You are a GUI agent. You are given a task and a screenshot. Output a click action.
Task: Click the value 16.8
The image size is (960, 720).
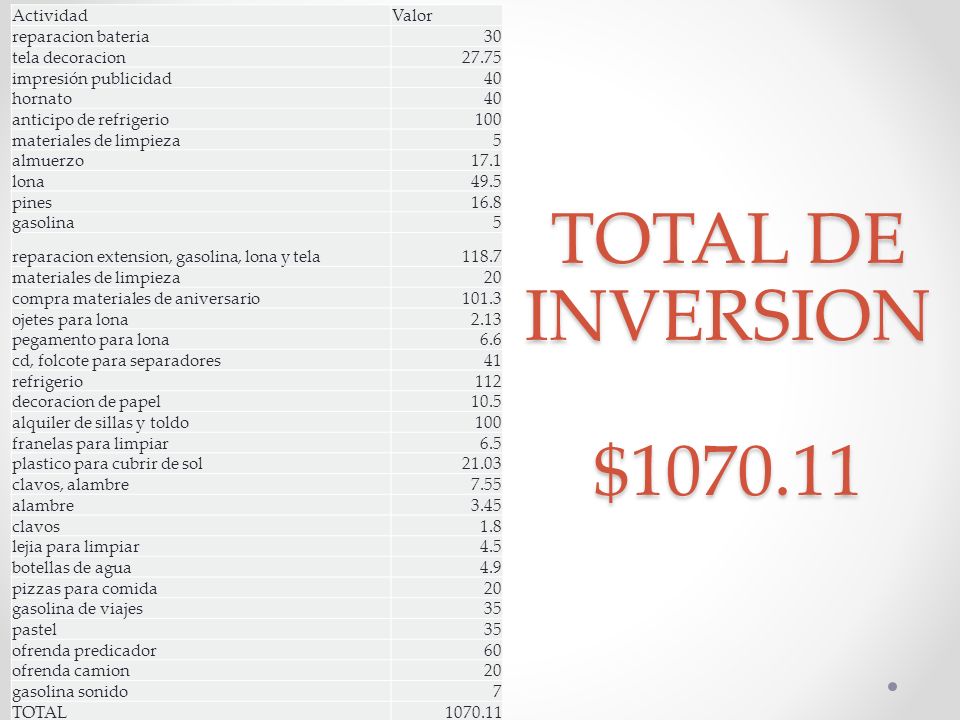click(x=486, y=202)
